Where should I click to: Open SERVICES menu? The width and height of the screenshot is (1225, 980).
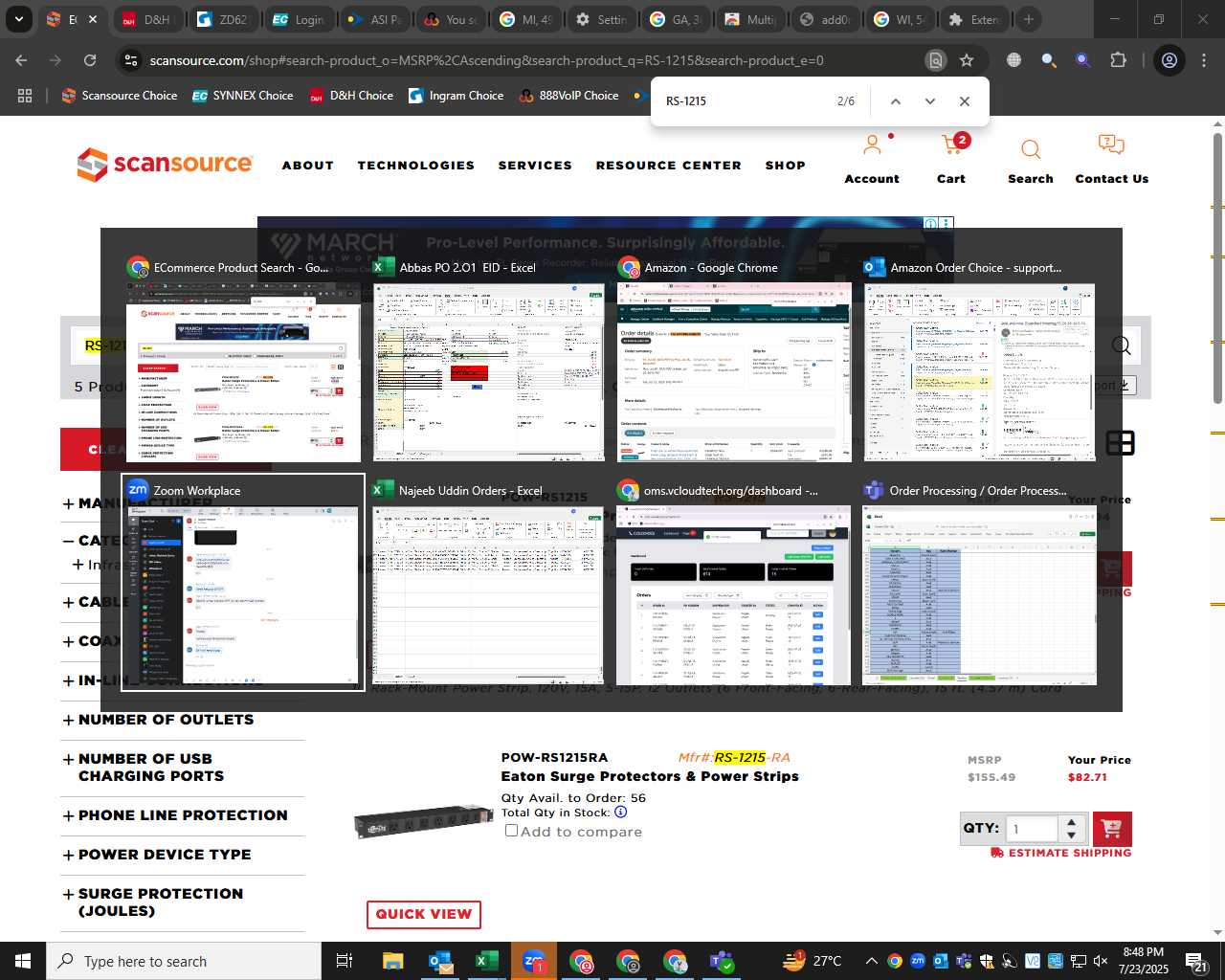tap(535, 166)
